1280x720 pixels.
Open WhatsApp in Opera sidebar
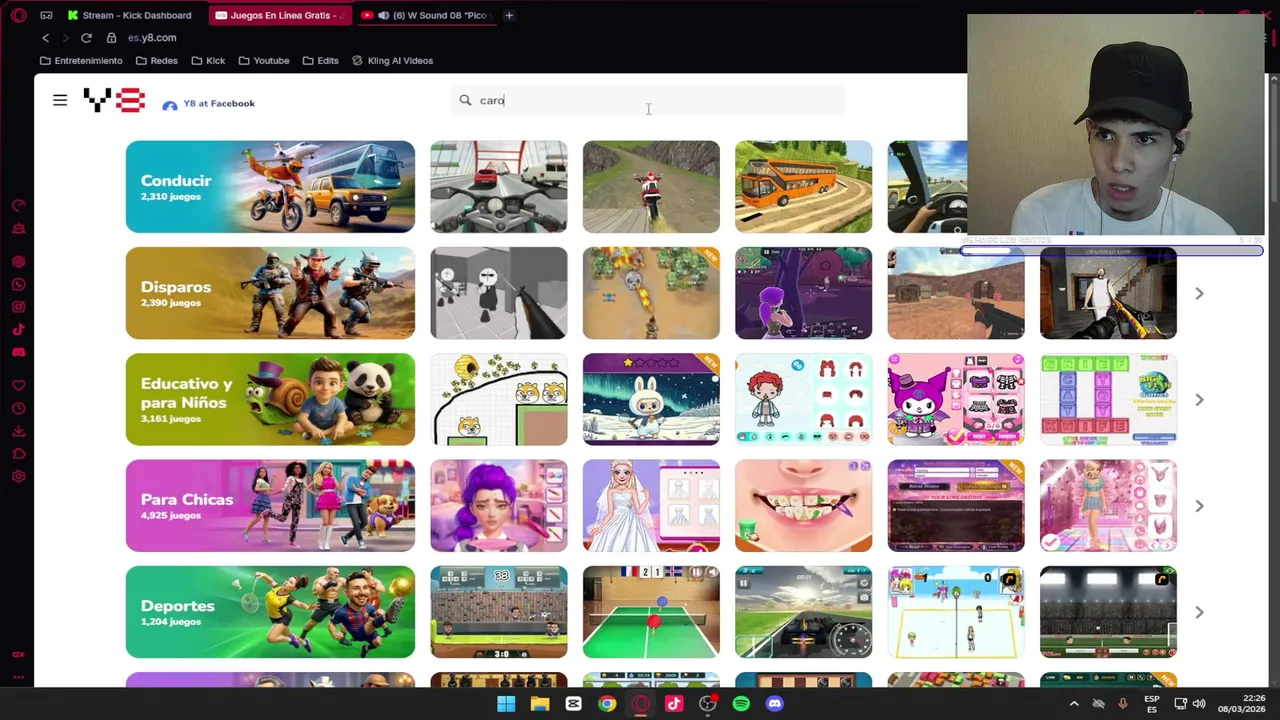click(x=18, y=284)
